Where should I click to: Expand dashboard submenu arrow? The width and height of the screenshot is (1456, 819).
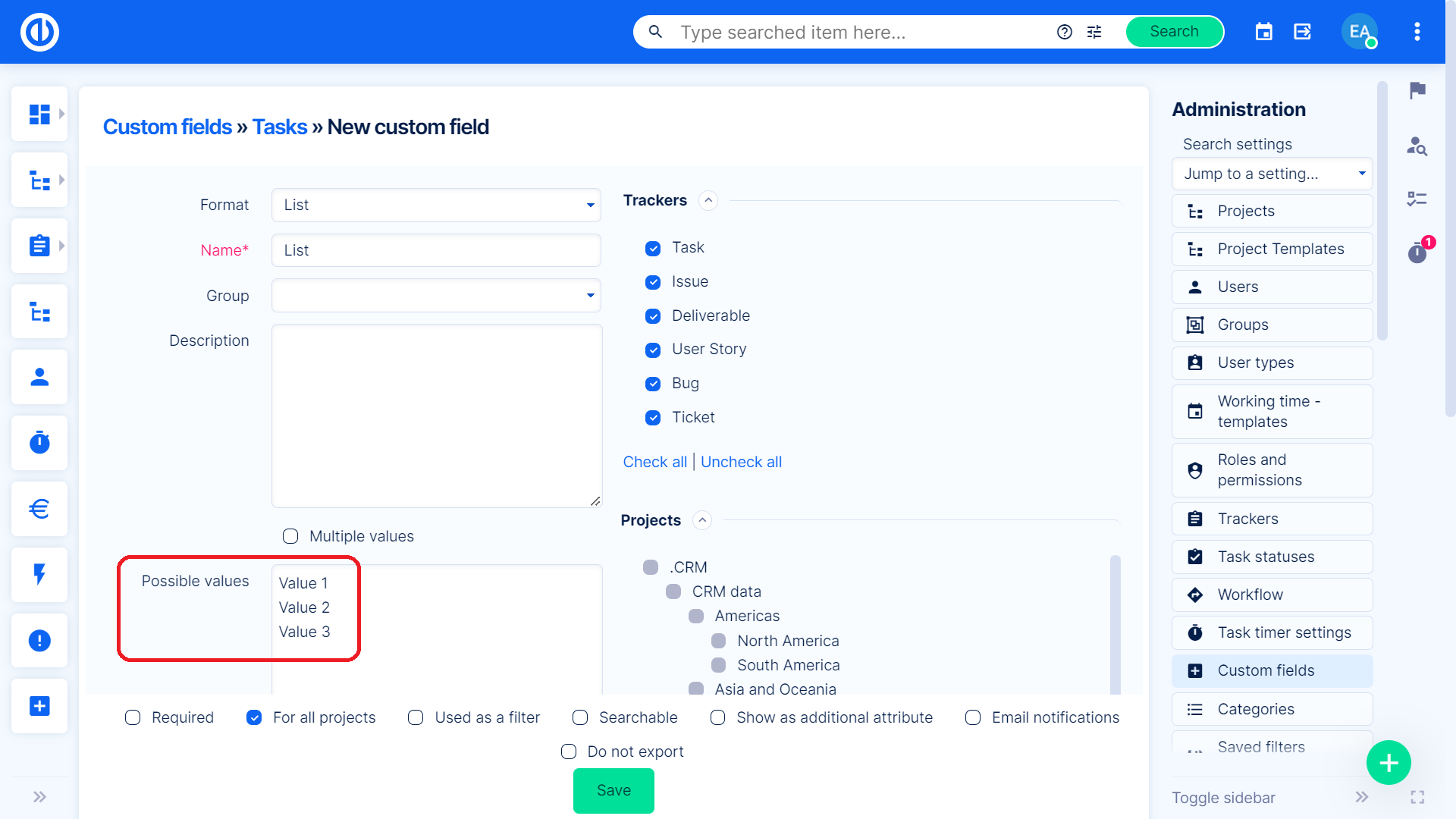[x=62, y=114]
